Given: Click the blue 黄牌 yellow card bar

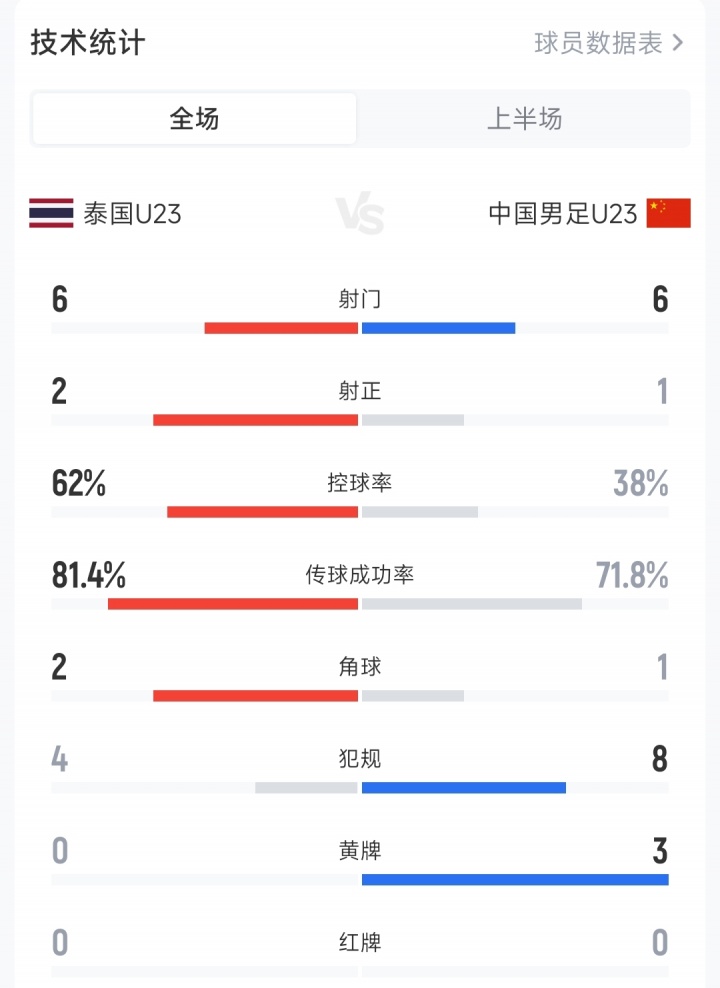Looking at the screenshot, I should [x=515, y=880].
